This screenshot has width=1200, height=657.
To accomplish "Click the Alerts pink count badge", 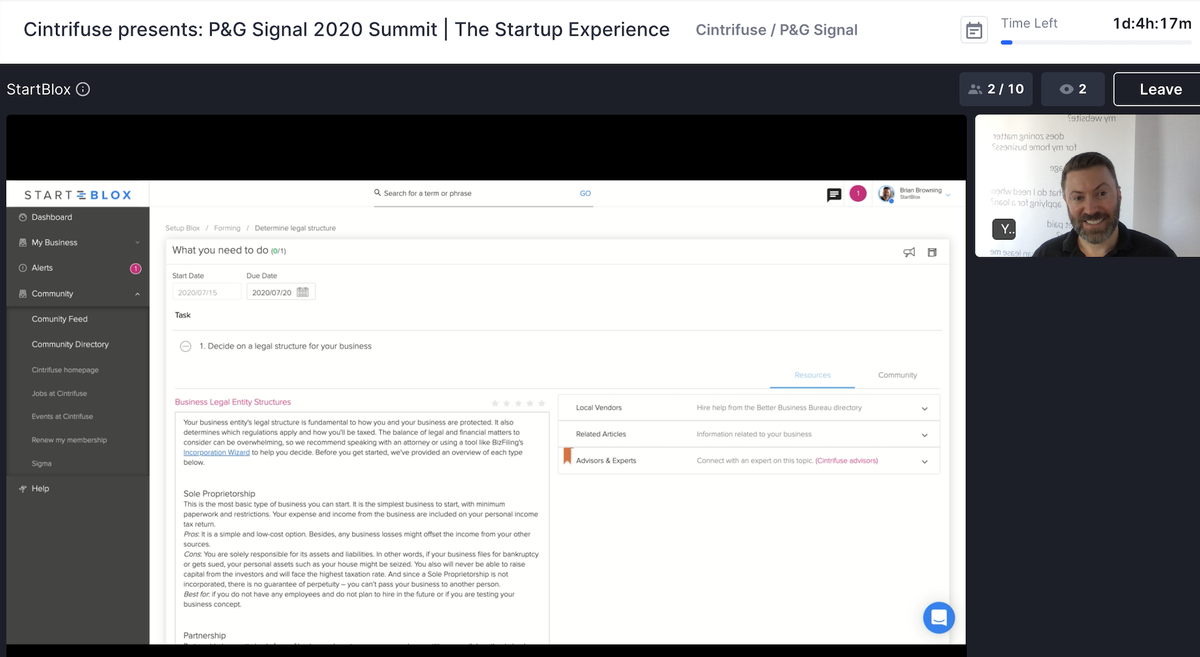I will coord(136,268).
